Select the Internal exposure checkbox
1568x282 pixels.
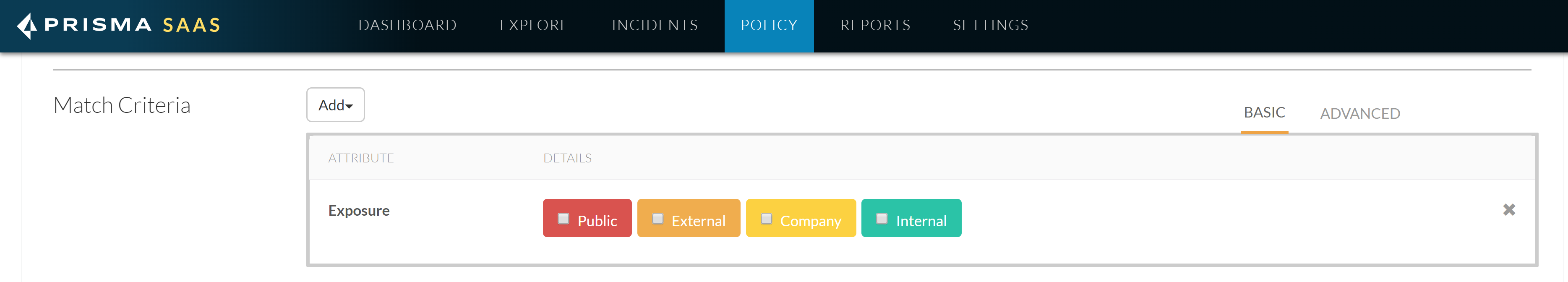882,219
